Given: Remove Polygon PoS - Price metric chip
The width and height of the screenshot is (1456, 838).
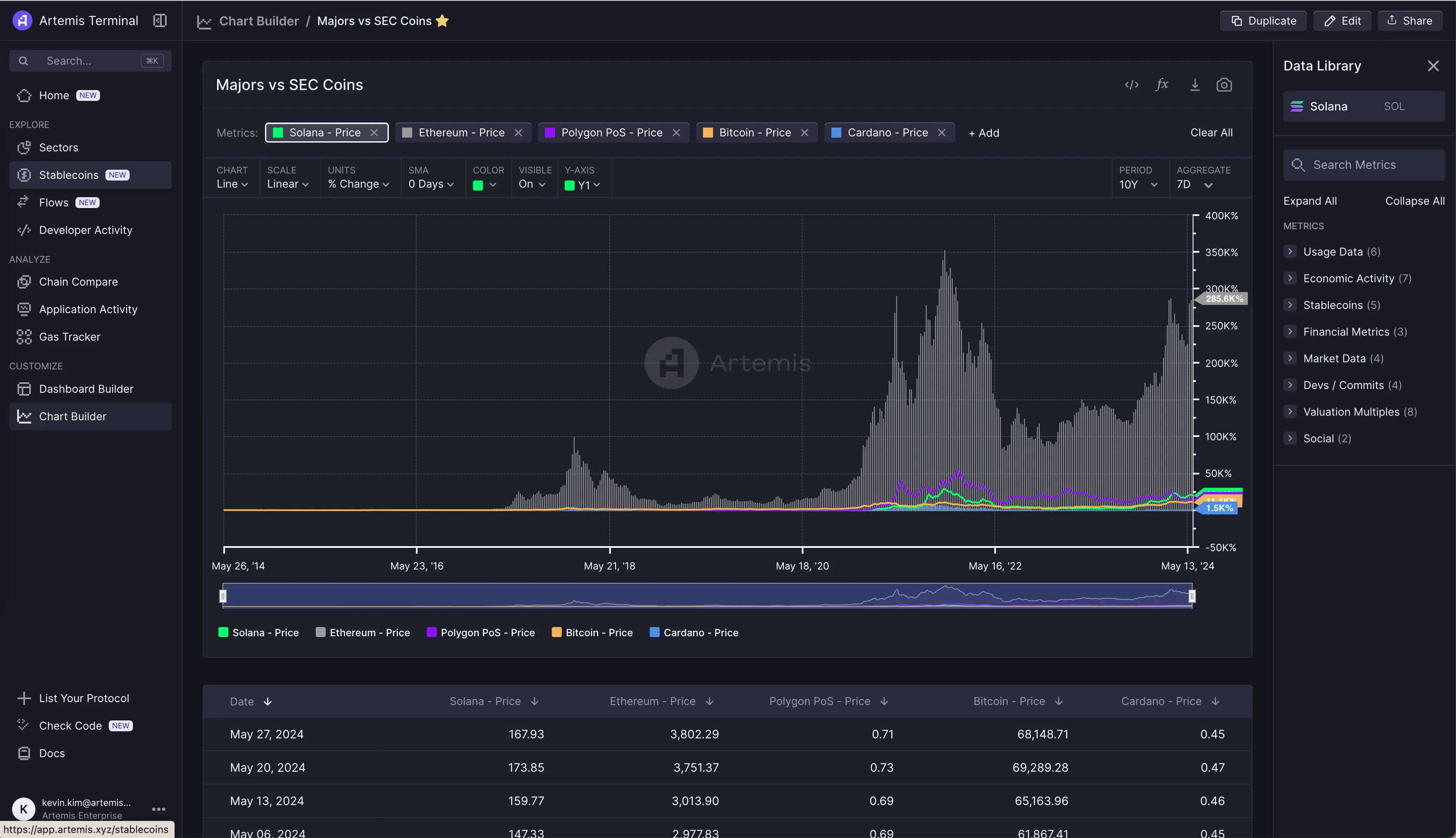Looking at the screenshot, I should pyautogui.click(x=676, y=133).
